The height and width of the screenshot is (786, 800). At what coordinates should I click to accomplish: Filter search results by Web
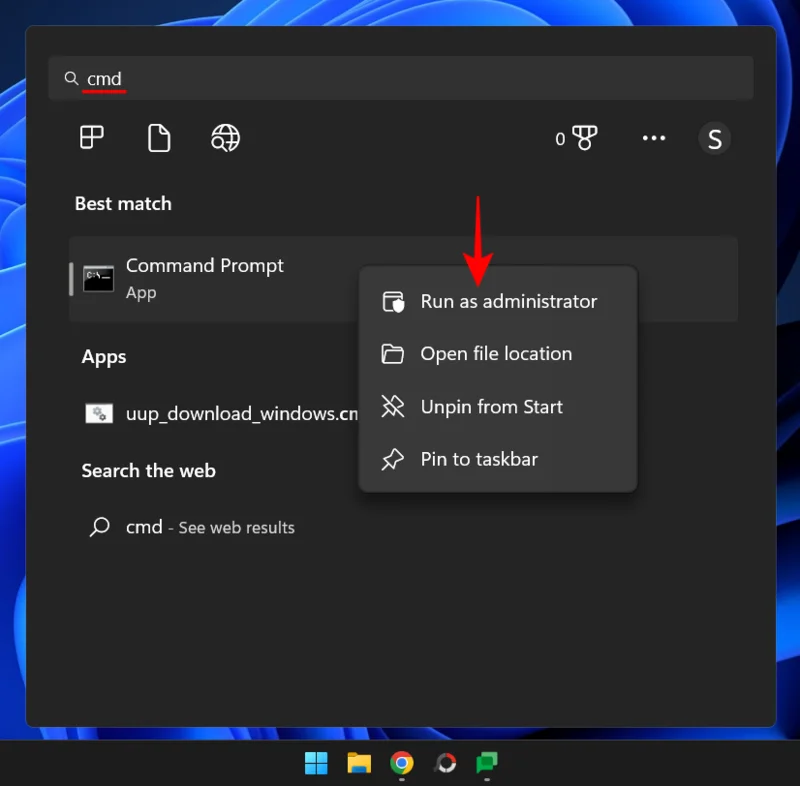(224, 138)
